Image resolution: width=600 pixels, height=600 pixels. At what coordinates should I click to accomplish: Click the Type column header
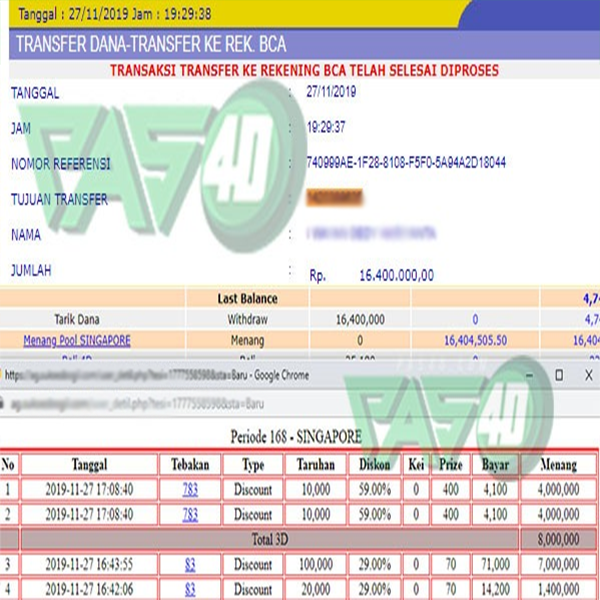[253, 465]
